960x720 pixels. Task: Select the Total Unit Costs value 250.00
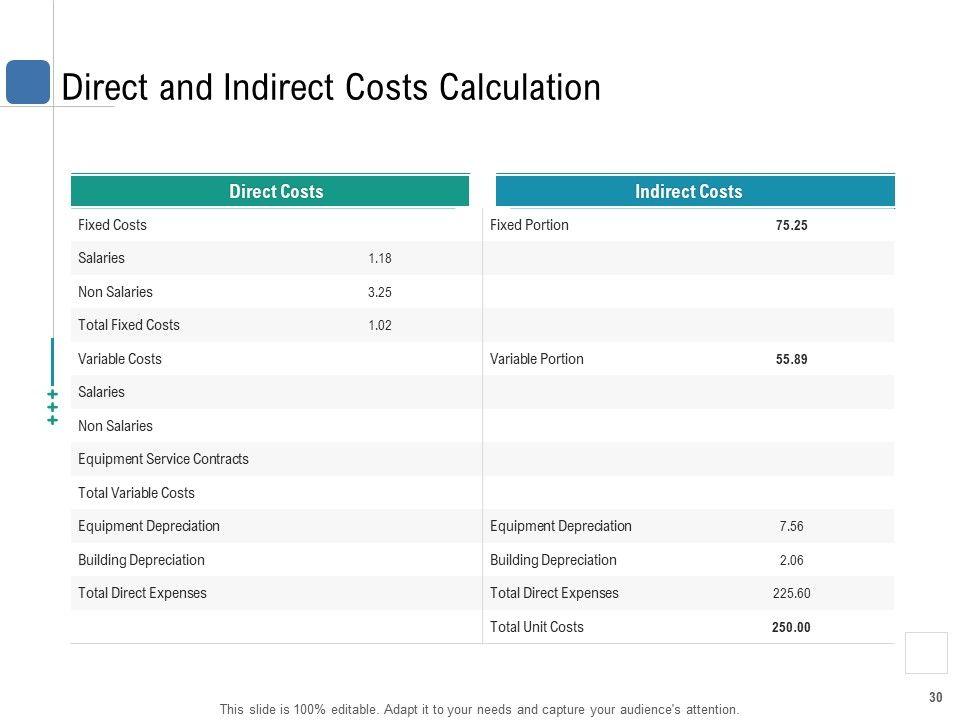point(791,628)
